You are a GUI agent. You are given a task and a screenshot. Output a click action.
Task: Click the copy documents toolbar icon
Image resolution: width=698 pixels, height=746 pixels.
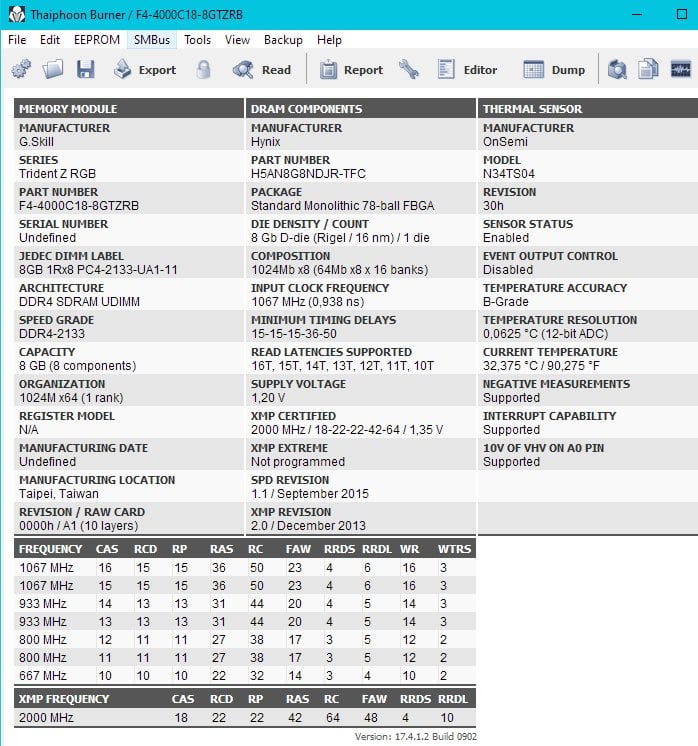point(649,69)
